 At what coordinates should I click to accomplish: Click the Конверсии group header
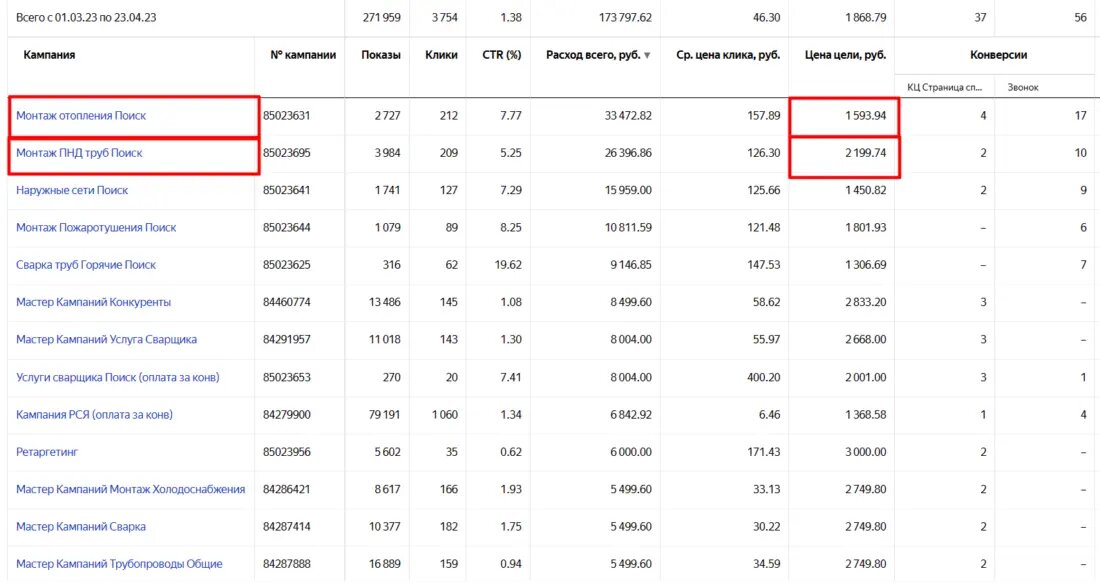pos(998,55)
